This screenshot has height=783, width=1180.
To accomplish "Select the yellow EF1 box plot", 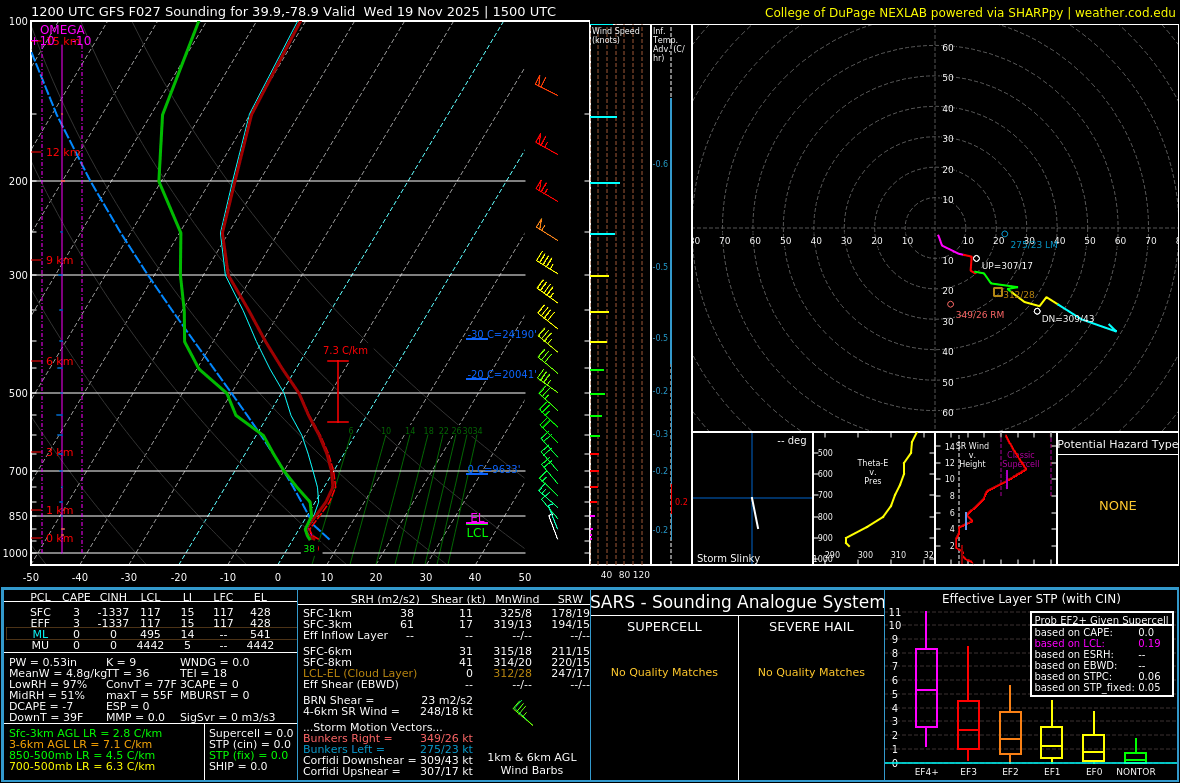I will [1051, 742].
